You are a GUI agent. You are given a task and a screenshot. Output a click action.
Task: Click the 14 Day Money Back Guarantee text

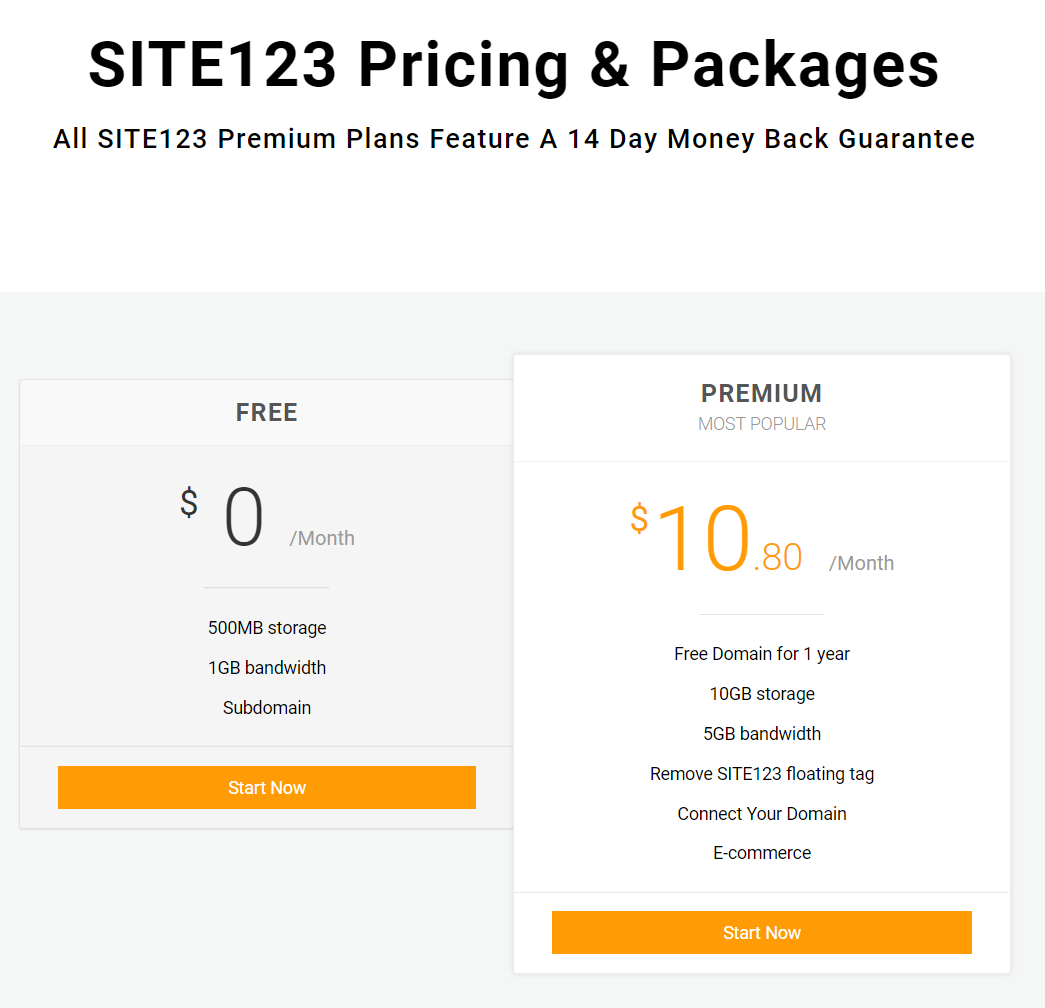513,139
